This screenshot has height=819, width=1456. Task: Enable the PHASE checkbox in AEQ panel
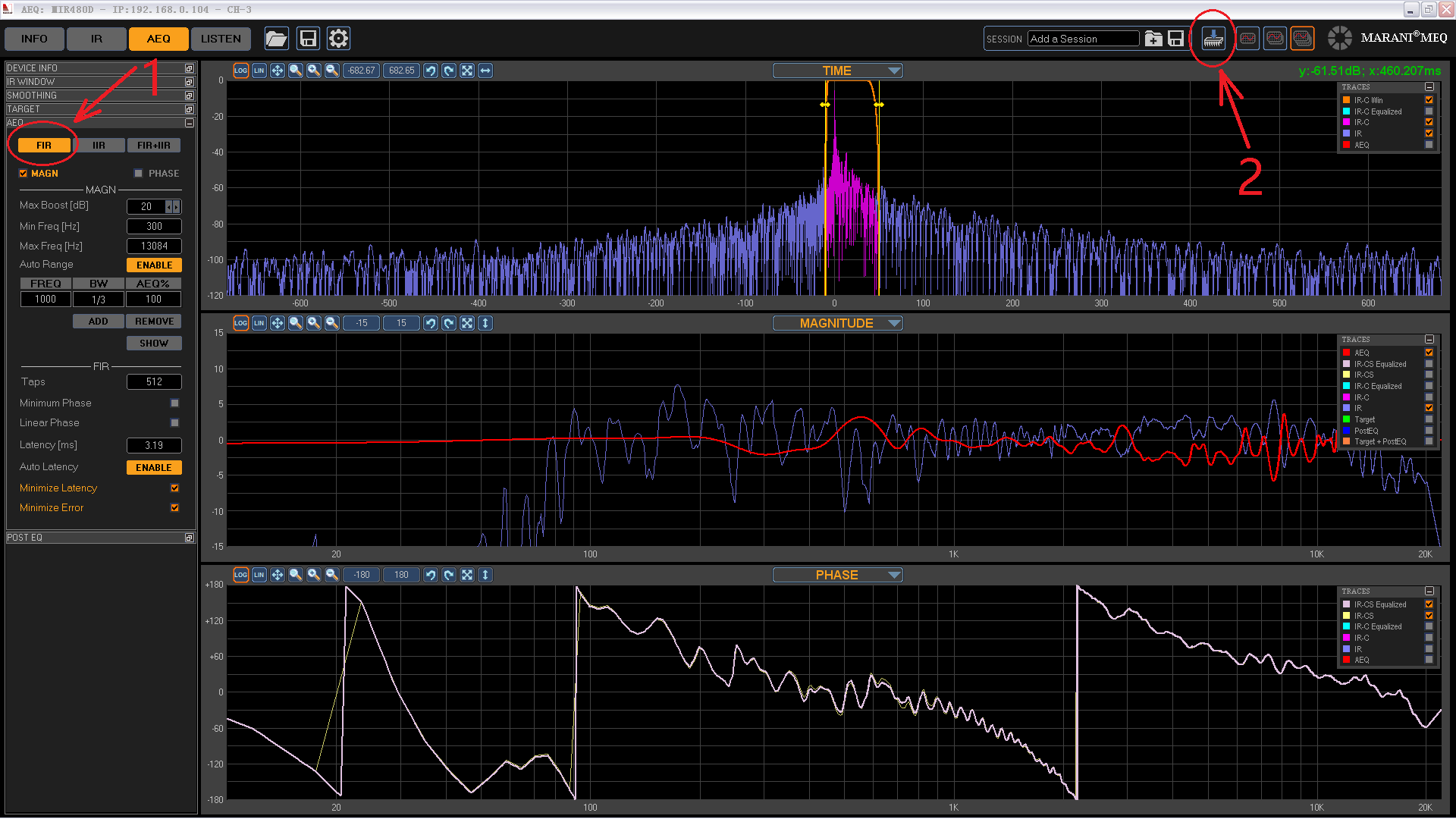tap(139, 174)
